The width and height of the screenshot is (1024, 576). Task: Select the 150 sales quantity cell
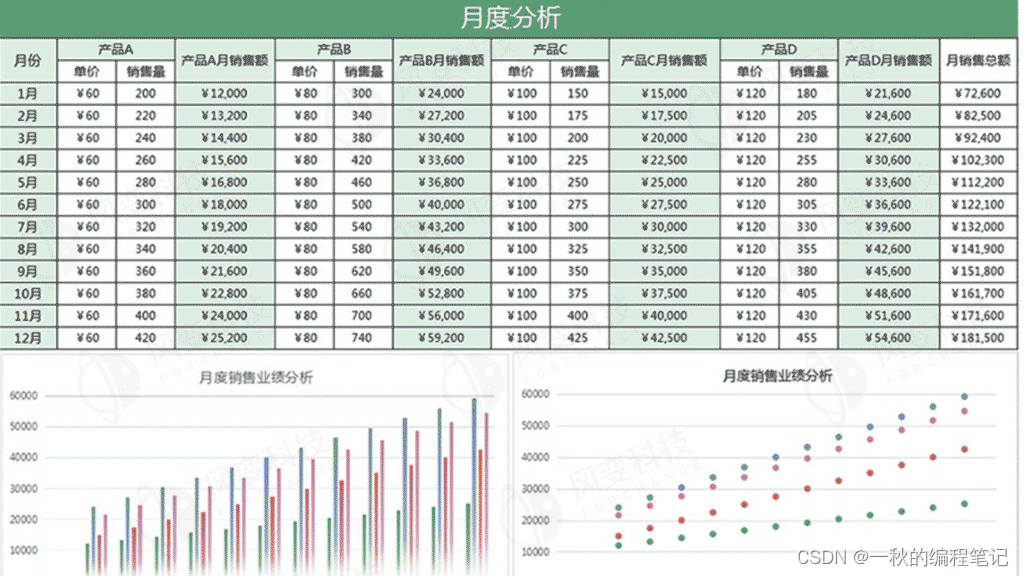point(578,93)
